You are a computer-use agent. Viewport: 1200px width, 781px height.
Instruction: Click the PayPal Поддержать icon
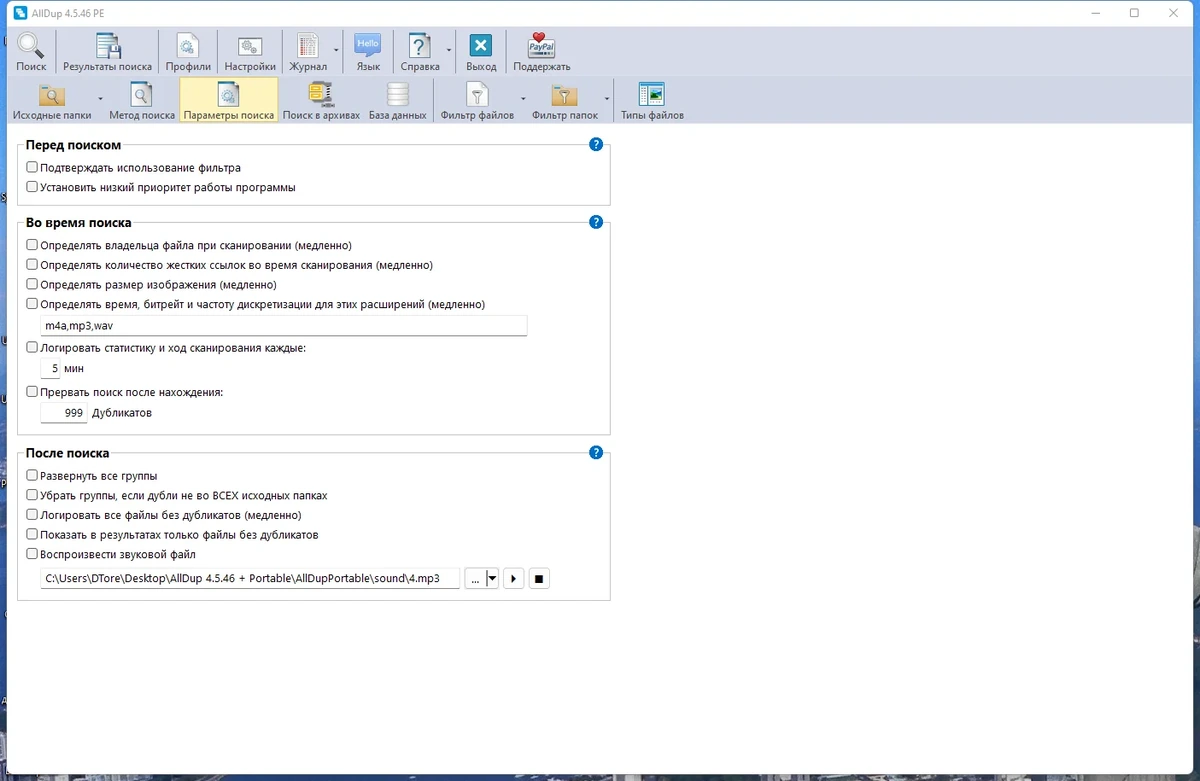click(542, 52)
